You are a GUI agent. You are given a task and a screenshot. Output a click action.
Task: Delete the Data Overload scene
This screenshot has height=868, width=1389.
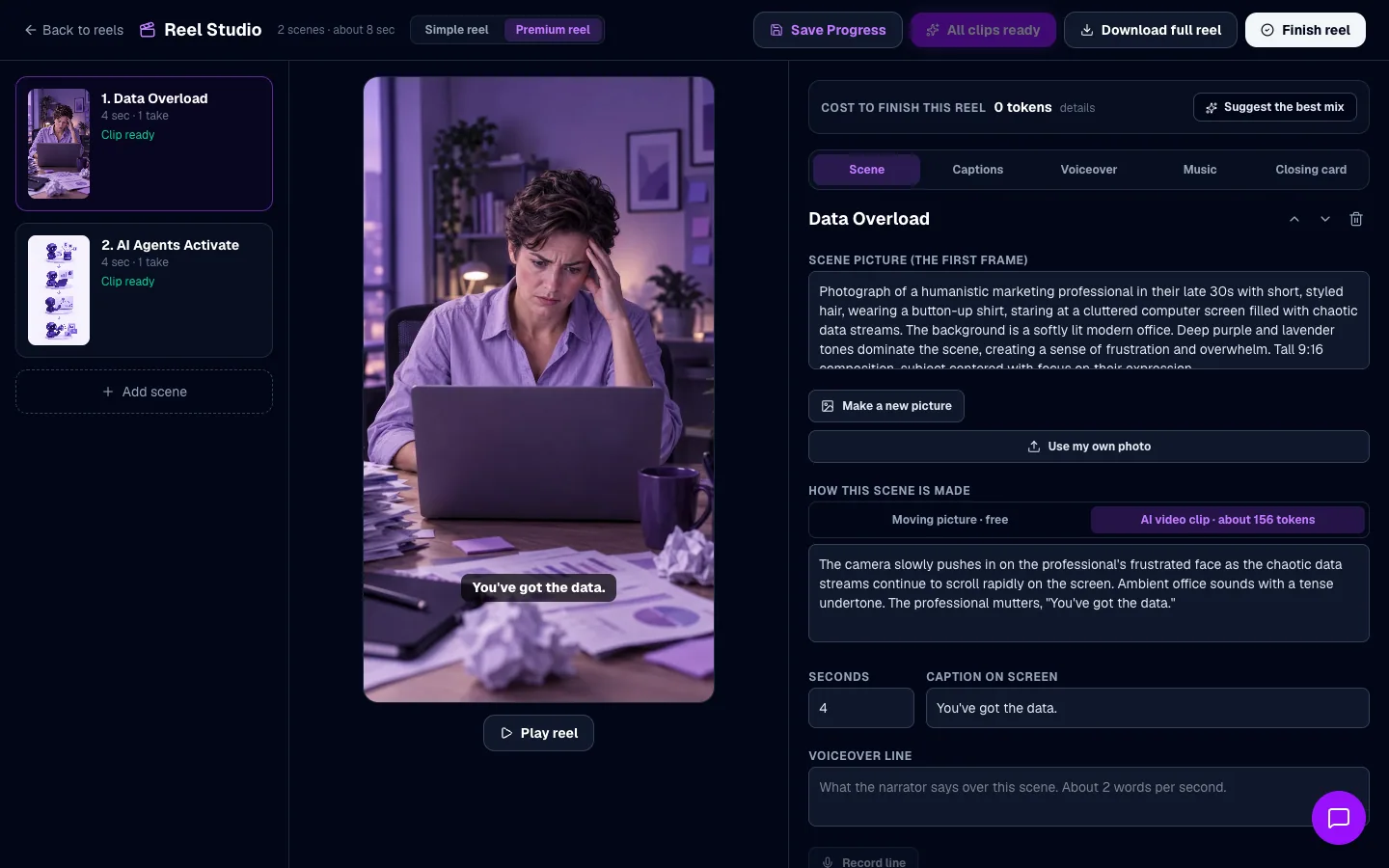(1356, 219)
